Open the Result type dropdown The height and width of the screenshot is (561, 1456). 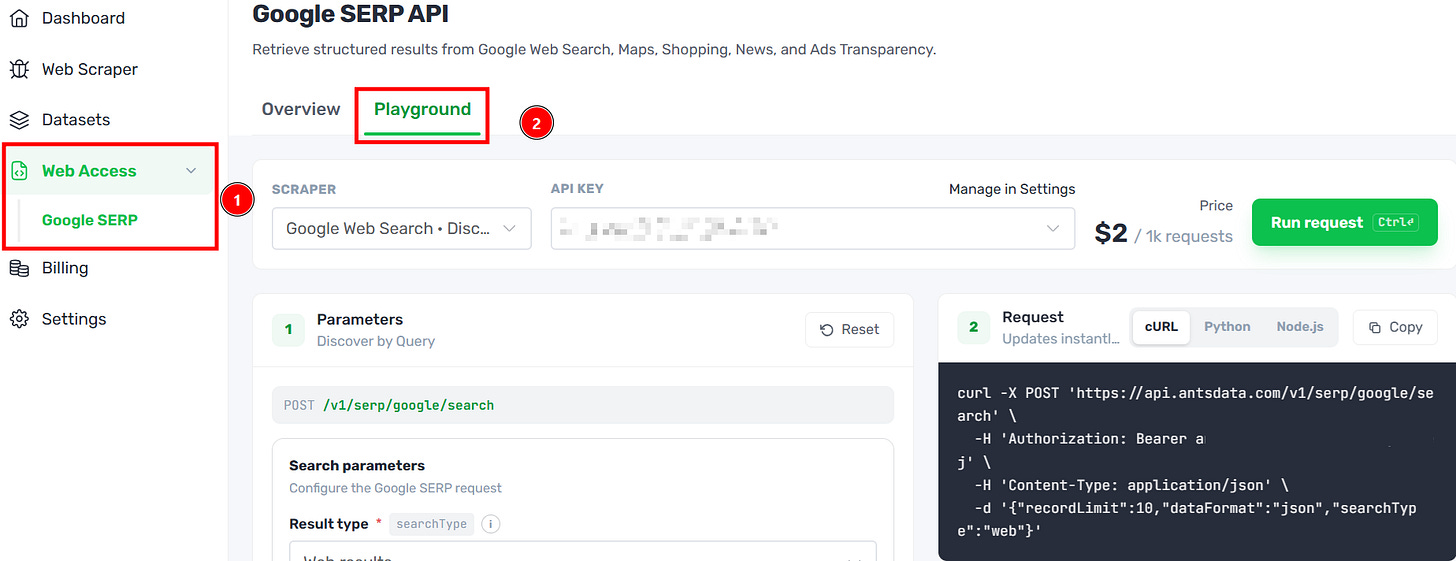tap(583, 551)
